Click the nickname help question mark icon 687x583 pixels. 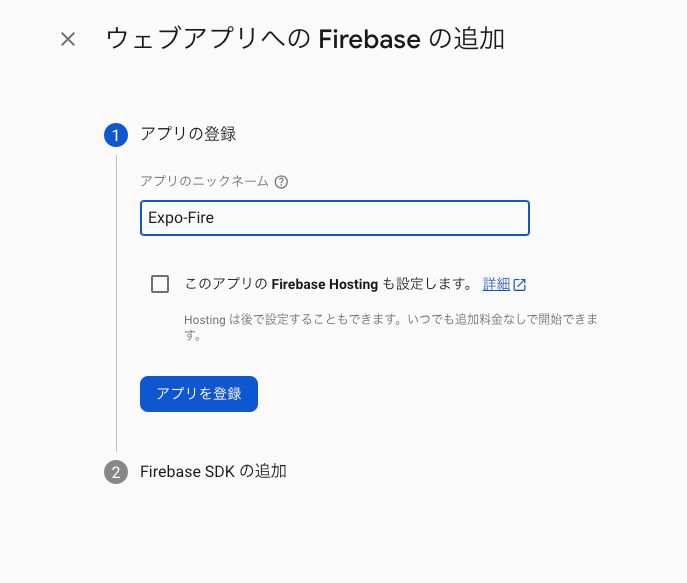click(281, 182)
